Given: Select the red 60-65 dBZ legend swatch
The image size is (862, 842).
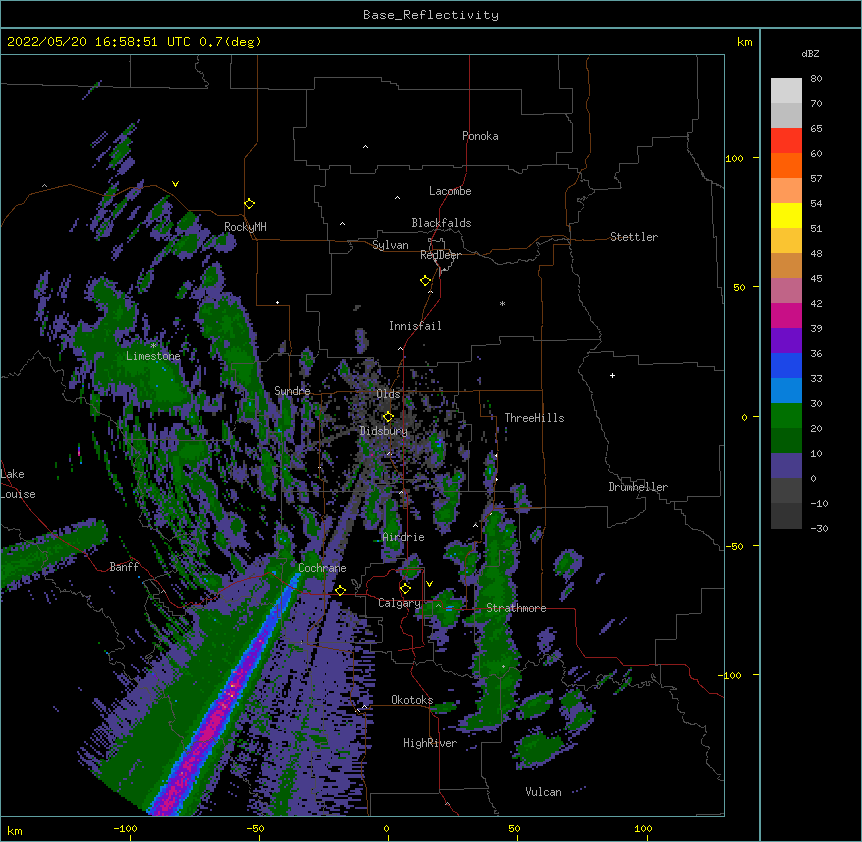Looking at the screenshot, I should click(x=786, y=140).
